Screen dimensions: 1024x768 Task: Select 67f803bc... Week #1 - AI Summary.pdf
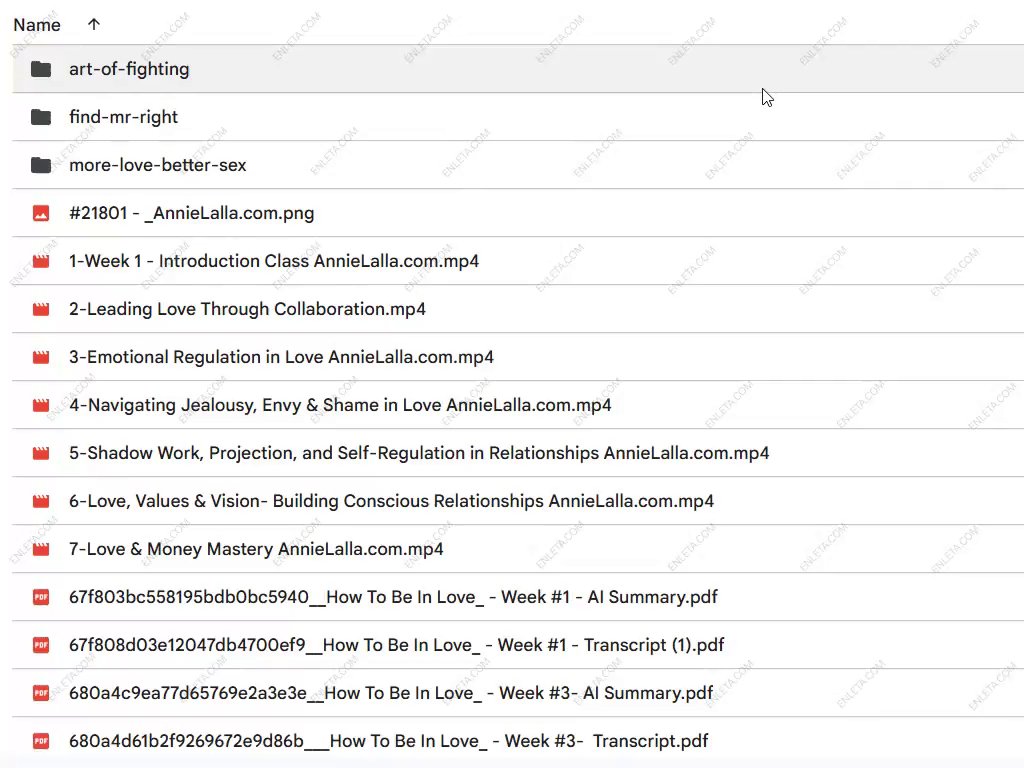click(x=394, y=597)
